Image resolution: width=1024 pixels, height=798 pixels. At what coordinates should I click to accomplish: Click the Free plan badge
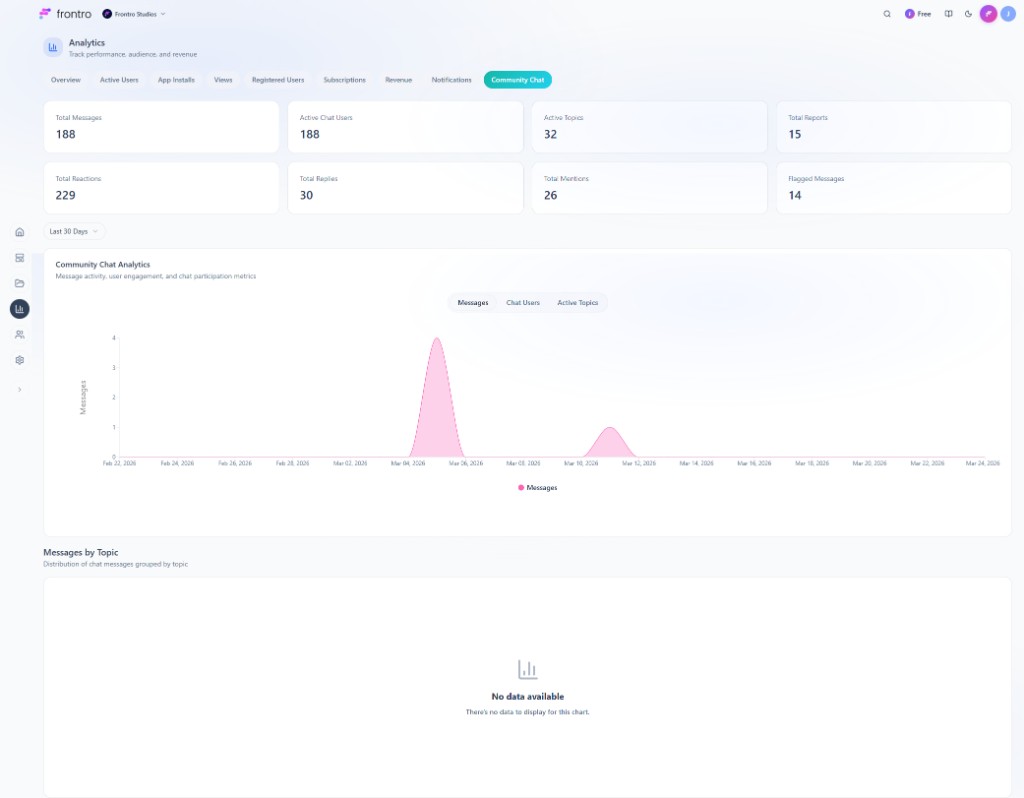pyautogui.click(x=918, y=14)
